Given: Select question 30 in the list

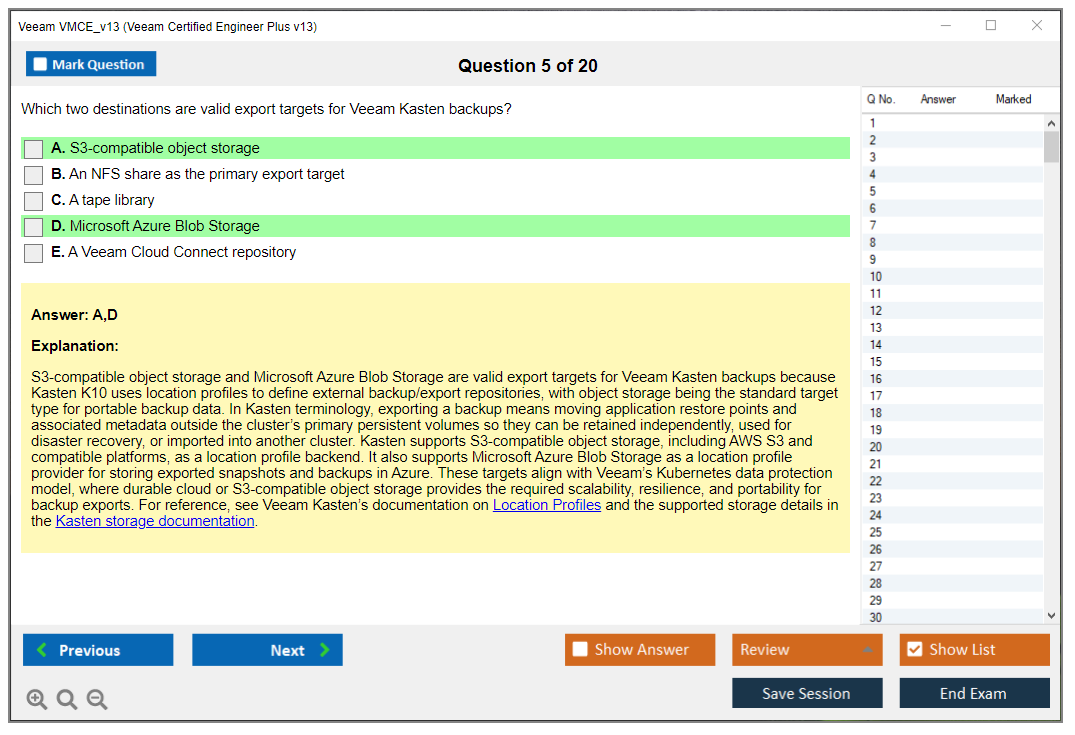Looking at the screenshot, I should [x=953, y=617].
